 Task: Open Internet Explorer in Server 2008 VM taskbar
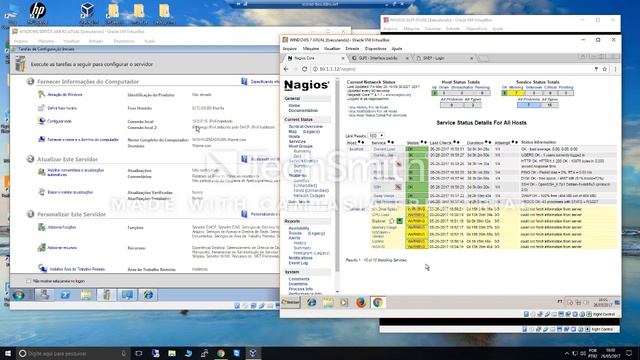[x=148, y=295]
